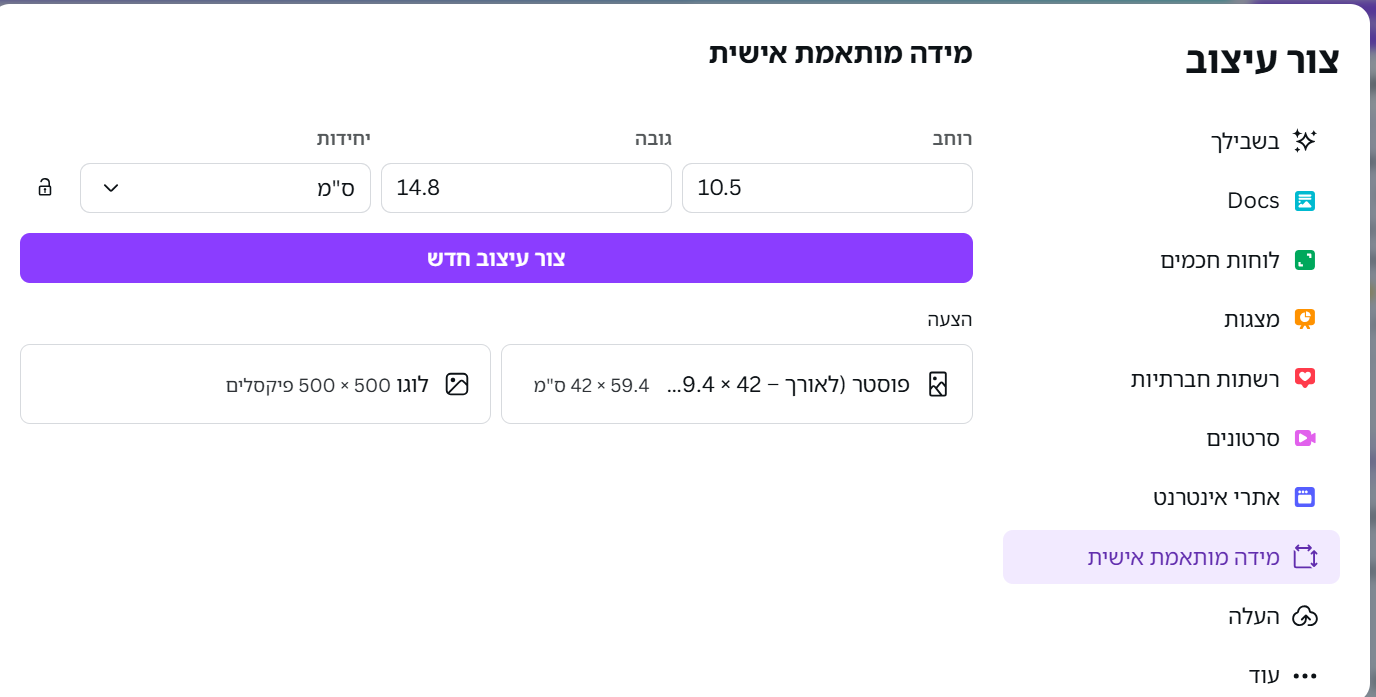Select the Custom size resize icon
The image size is (1376, 697).
tap(1306, 557)
